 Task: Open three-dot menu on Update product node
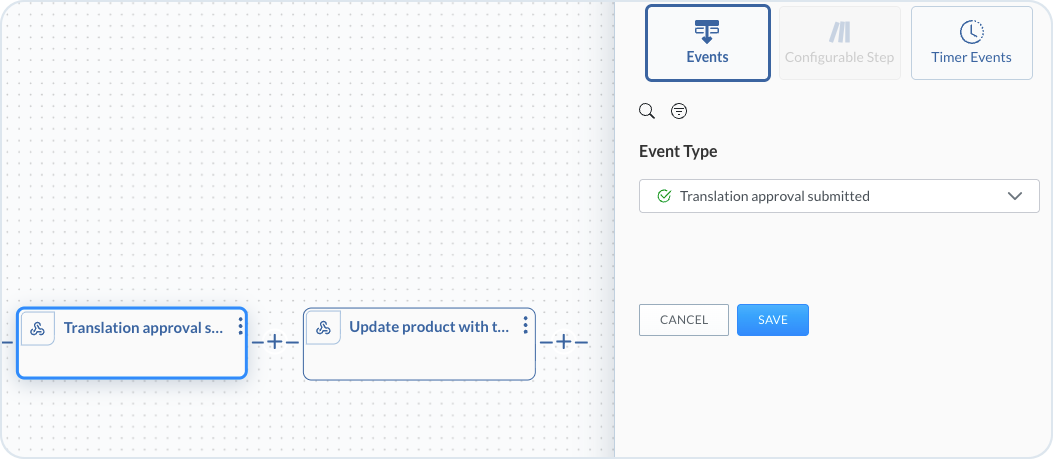[526, 326]
